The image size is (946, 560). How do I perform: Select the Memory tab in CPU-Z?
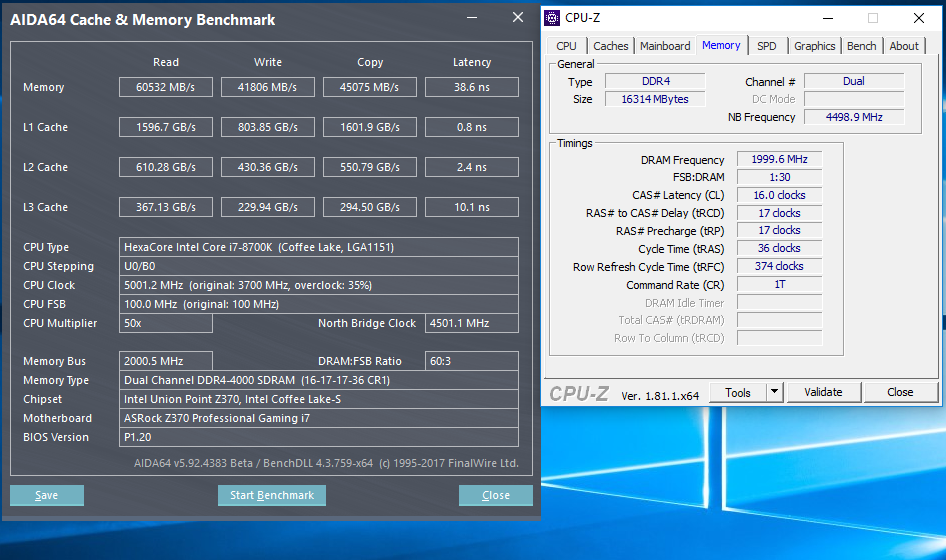tap(721, 45)
